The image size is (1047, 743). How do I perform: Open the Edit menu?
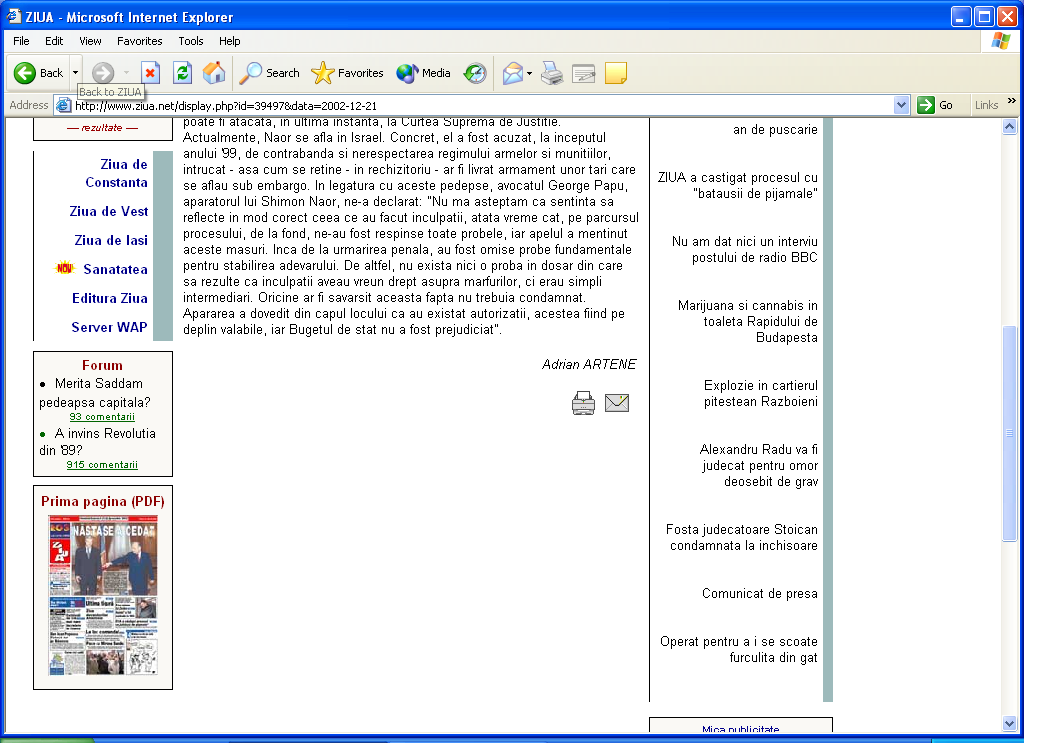click(x=54, y=41)
